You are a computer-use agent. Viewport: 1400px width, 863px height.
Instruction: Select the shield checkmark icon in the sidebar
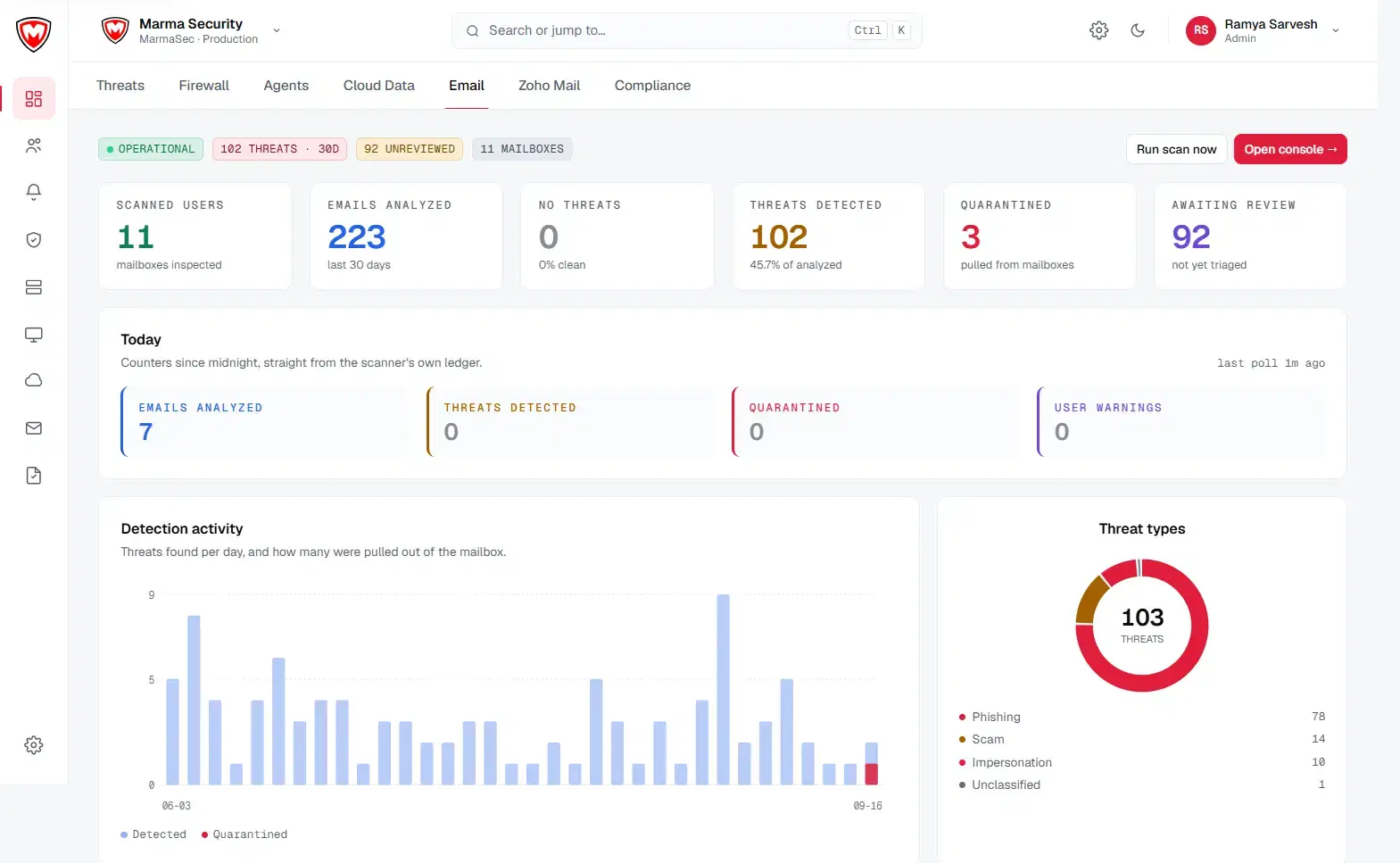[34, 239]
